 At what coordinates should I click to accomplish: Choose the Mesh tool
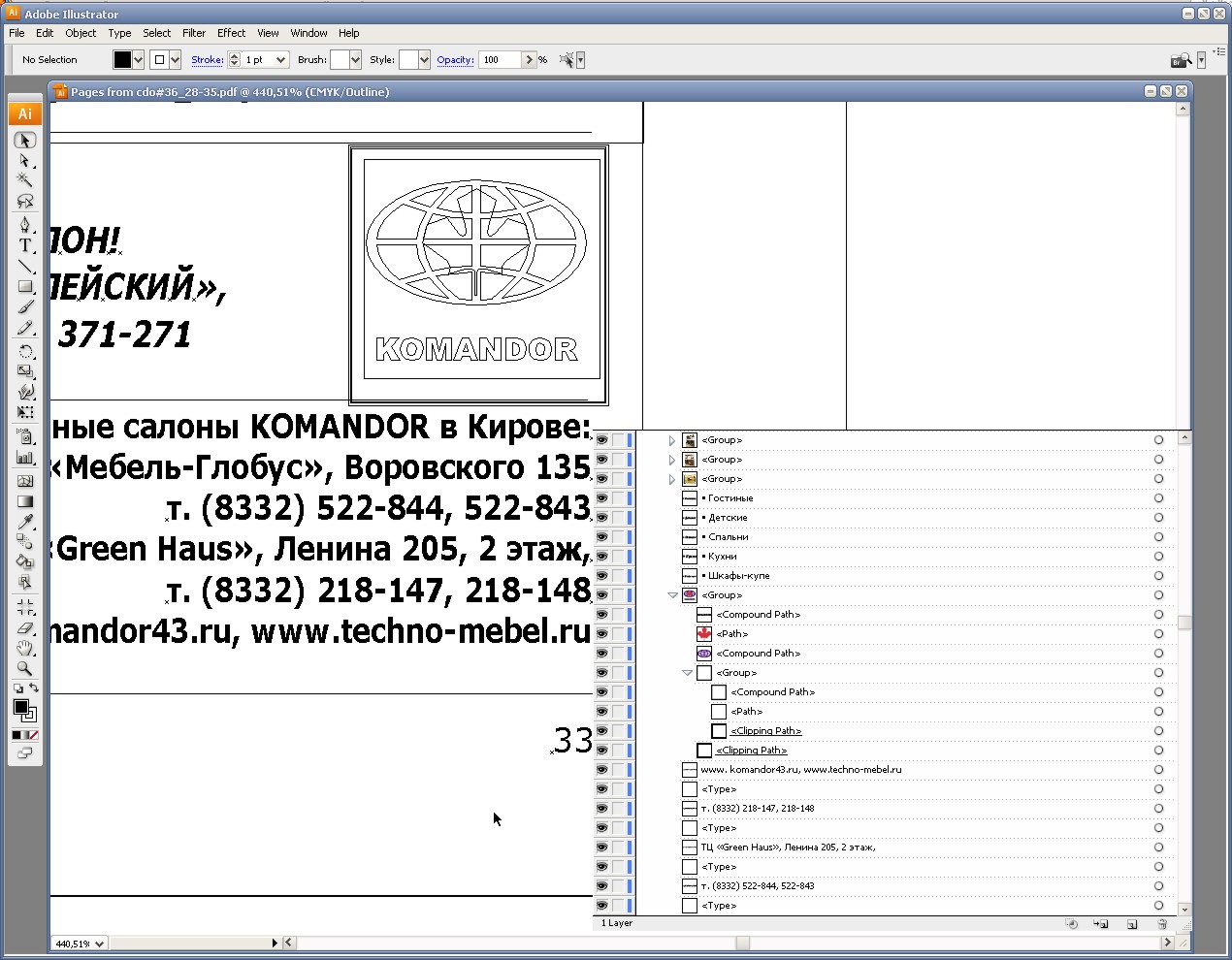[x=25, y=481]
